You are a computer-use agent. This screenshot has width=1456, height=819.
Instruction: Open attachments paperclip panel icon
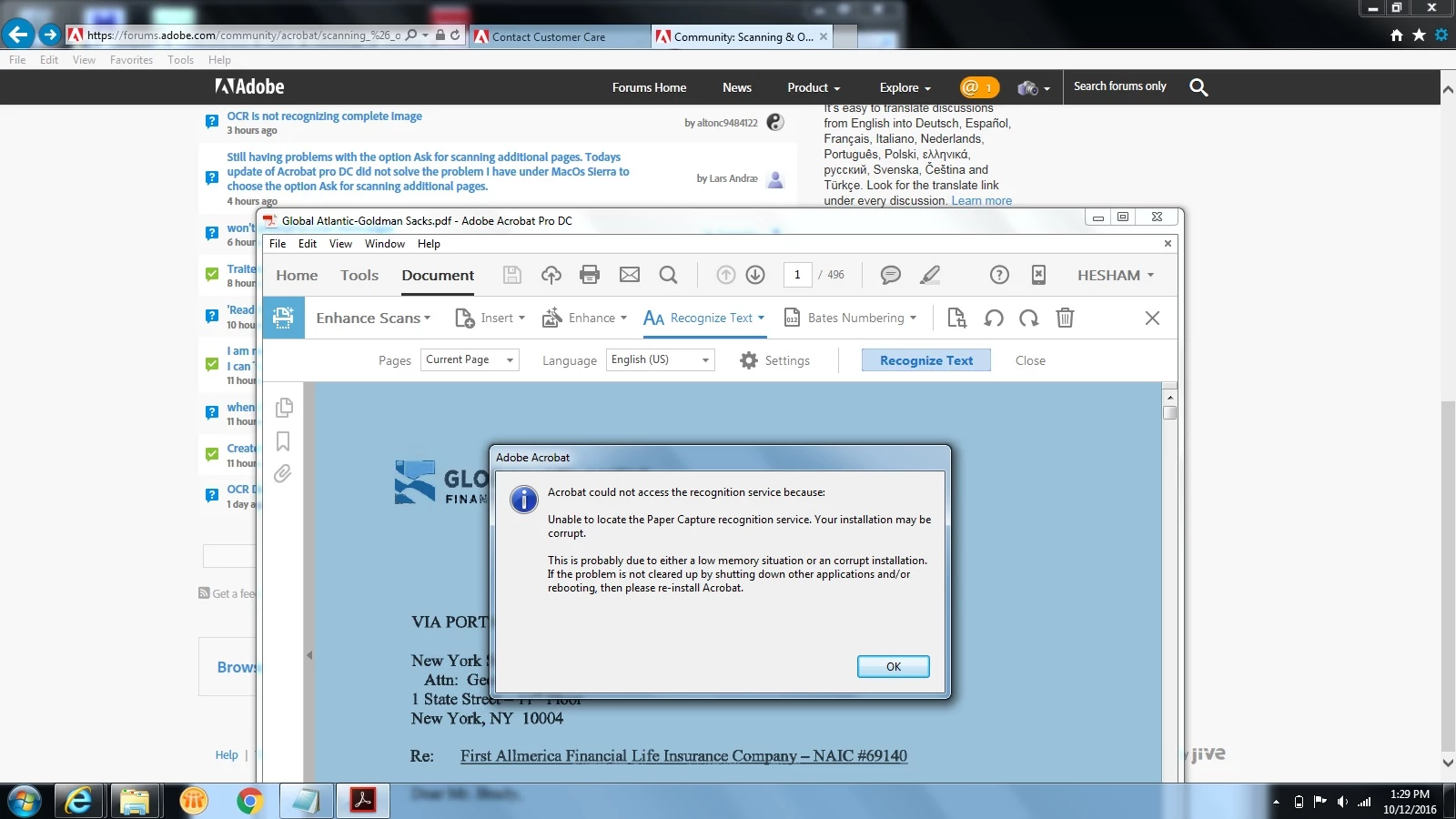tap(283, 473)
